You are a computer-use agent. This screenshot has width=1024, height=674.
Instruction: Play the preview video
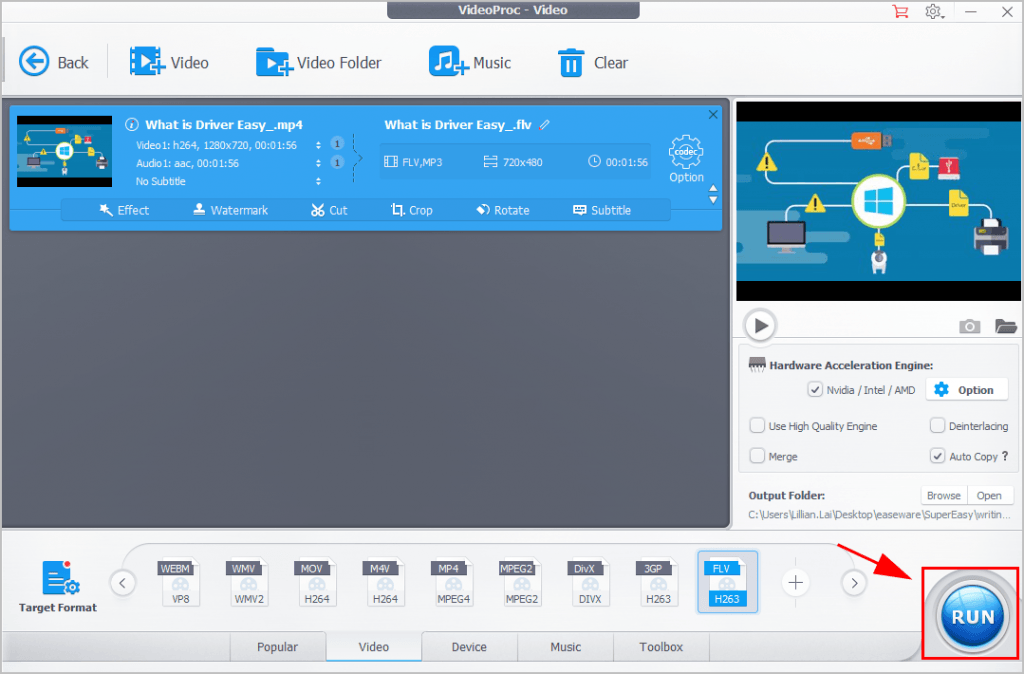tap(760, 325)
